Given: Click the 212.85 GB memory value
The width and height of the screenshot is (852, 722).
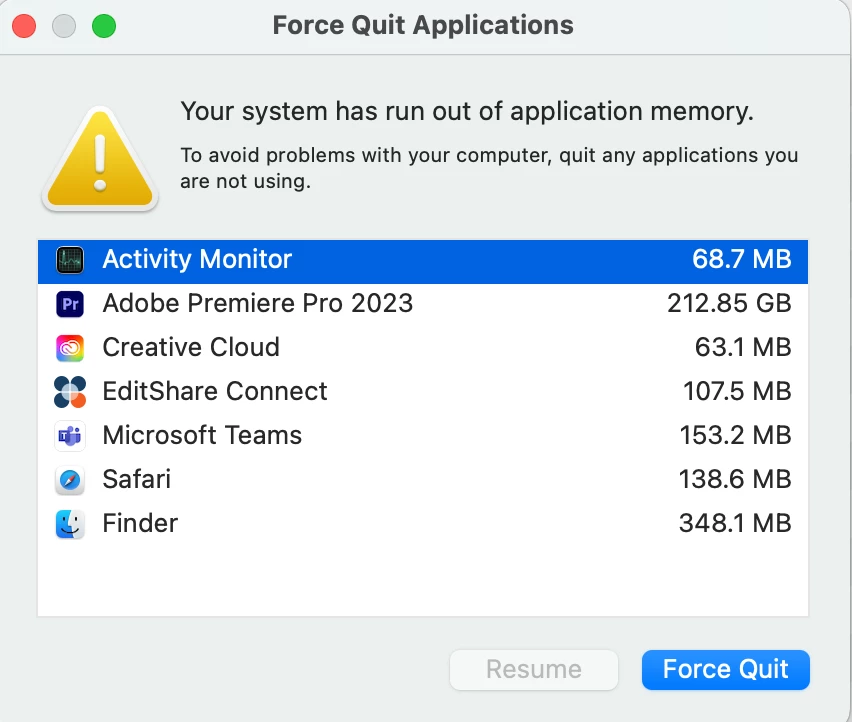Looking at the screenshot, I should [729, 303].
